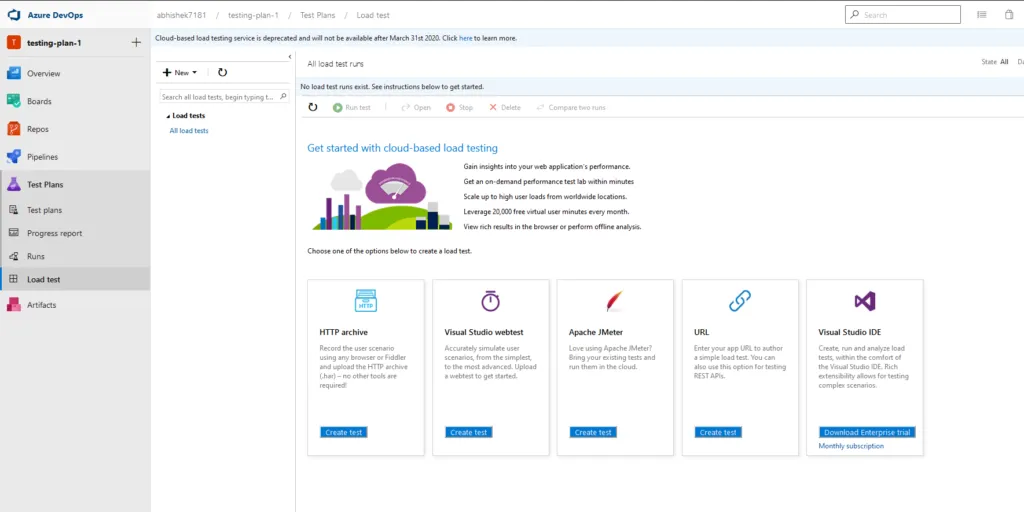Click the Apache JMeter feather icon
The height and width of the screenshot is (512, 1024).
click(x=615, y=300)
